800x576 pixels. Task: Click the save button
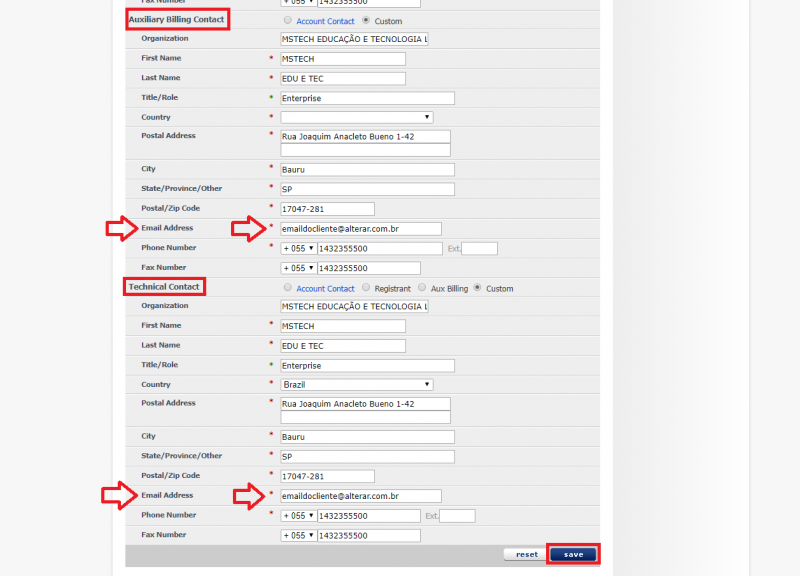click(573, 554)
